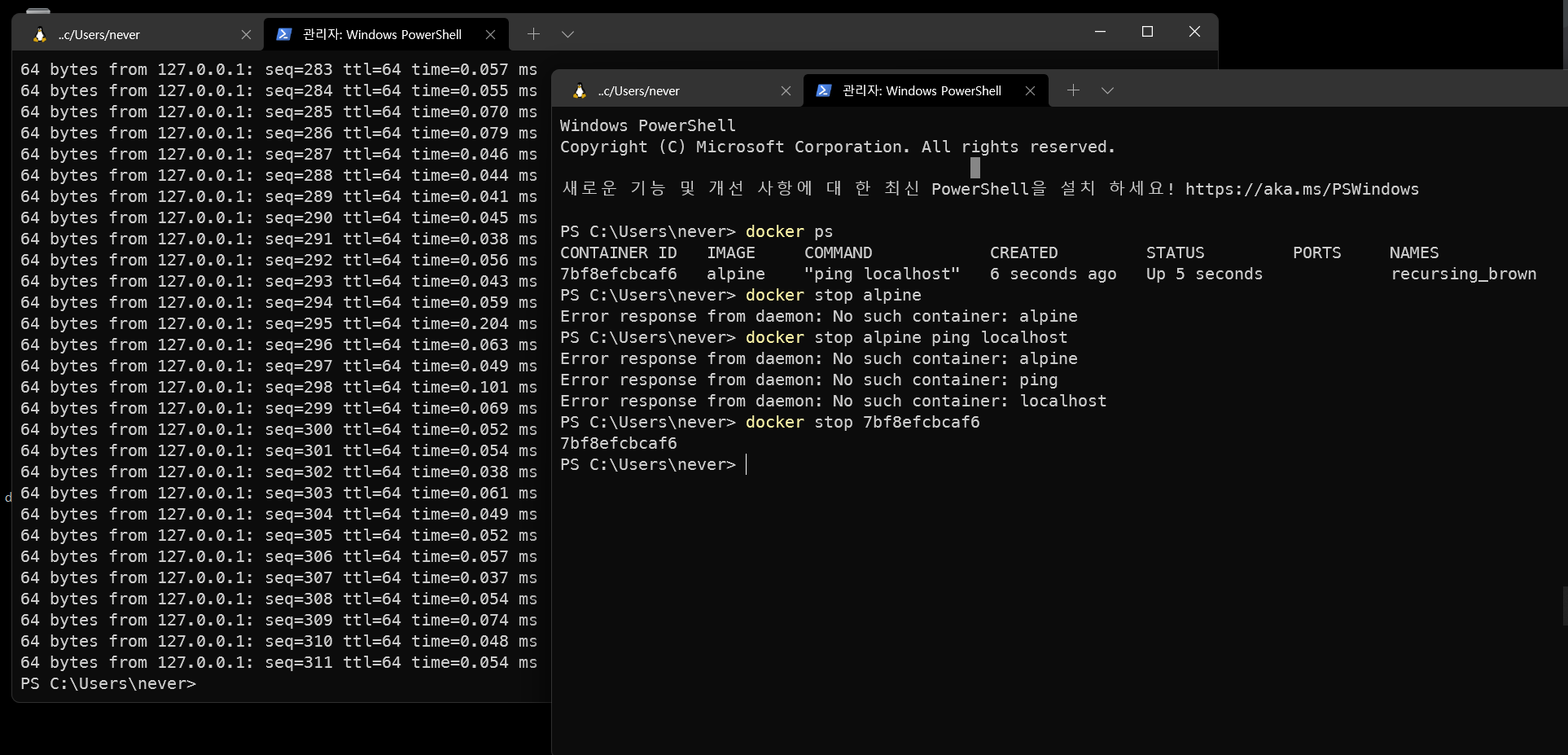The height and width of the screenshot is (755, 1568).
Task: Expand the profile dropdown in front terminal window
Action: pos(1107,90)
